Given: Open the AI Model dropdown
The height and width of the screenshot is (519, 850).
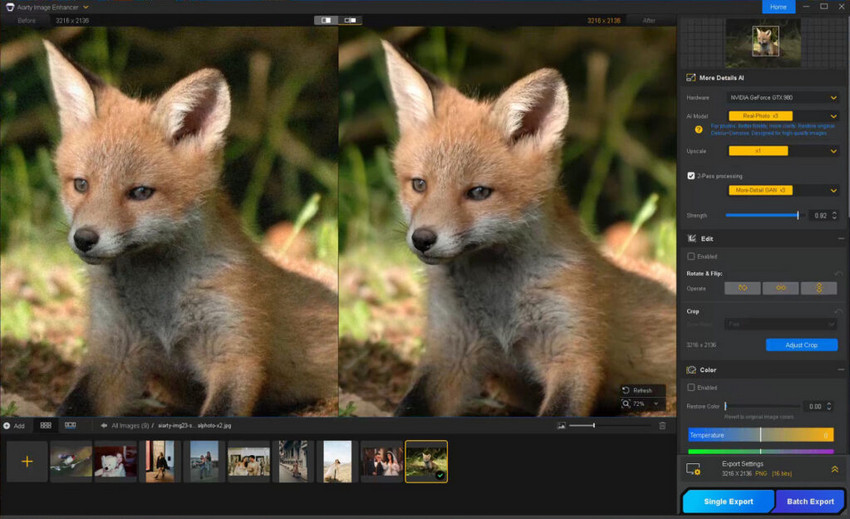Looking at the screenshot, I should coord(783,116).
